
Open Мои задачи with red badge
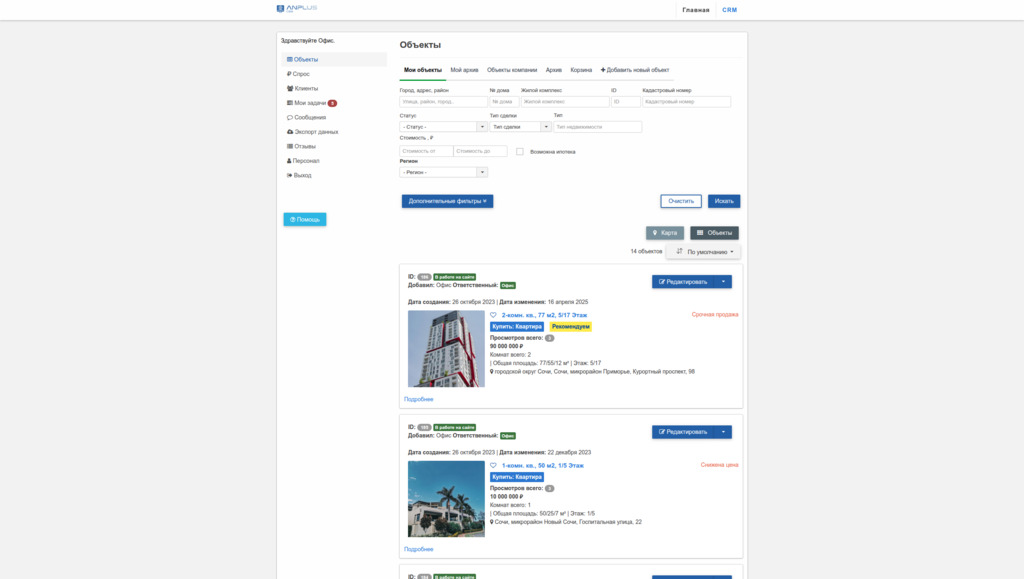311,103
